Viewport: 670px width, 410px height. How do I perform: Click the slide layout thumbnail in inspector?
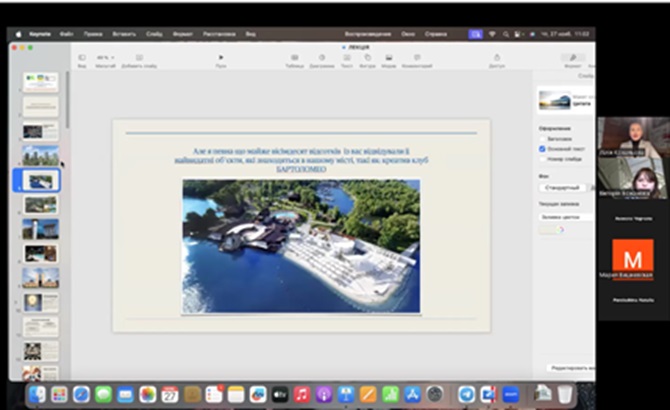pyautogui.click(x=553, y=100)
